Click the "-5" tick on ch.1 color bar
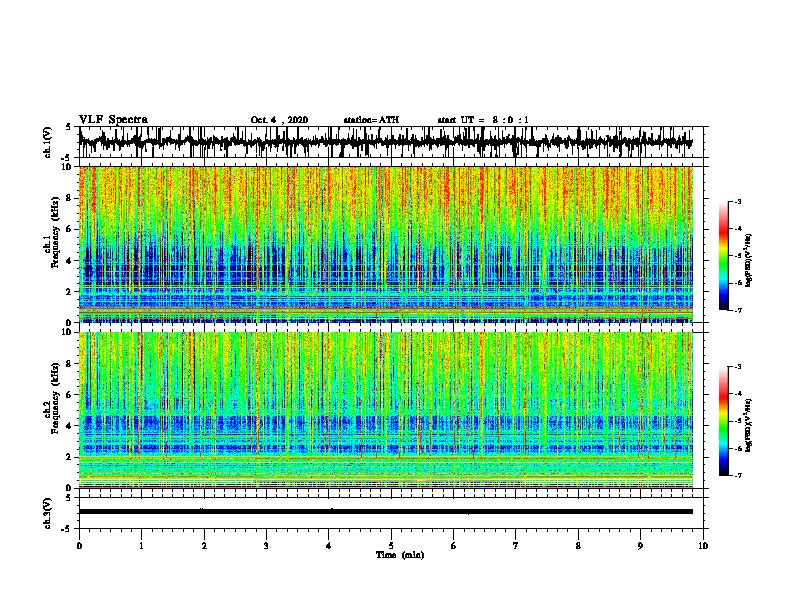The height and width of the screenshot is (612, 792). (x=737, y=256)
